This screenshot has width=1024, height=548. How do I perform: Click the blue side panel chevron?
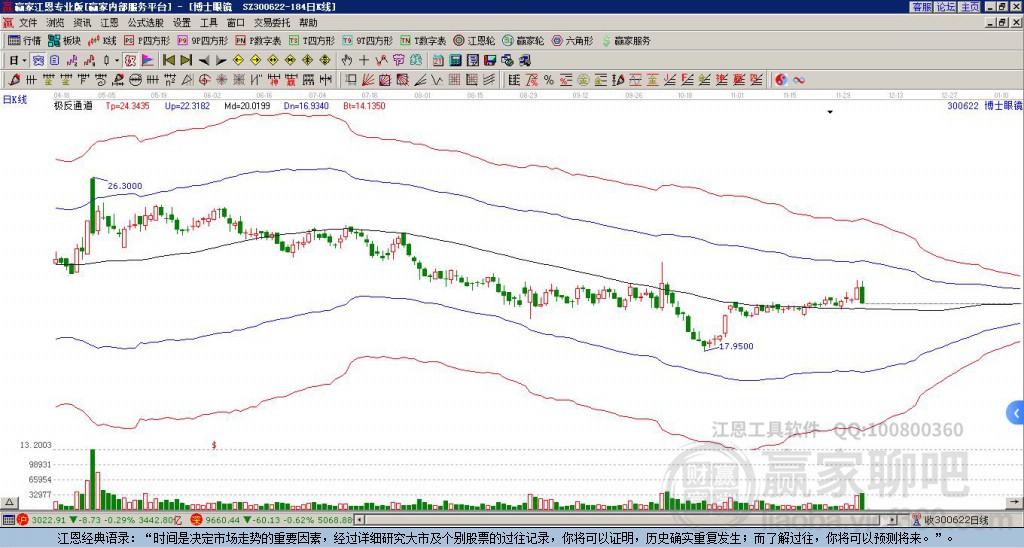click(x=1015, y=413)
